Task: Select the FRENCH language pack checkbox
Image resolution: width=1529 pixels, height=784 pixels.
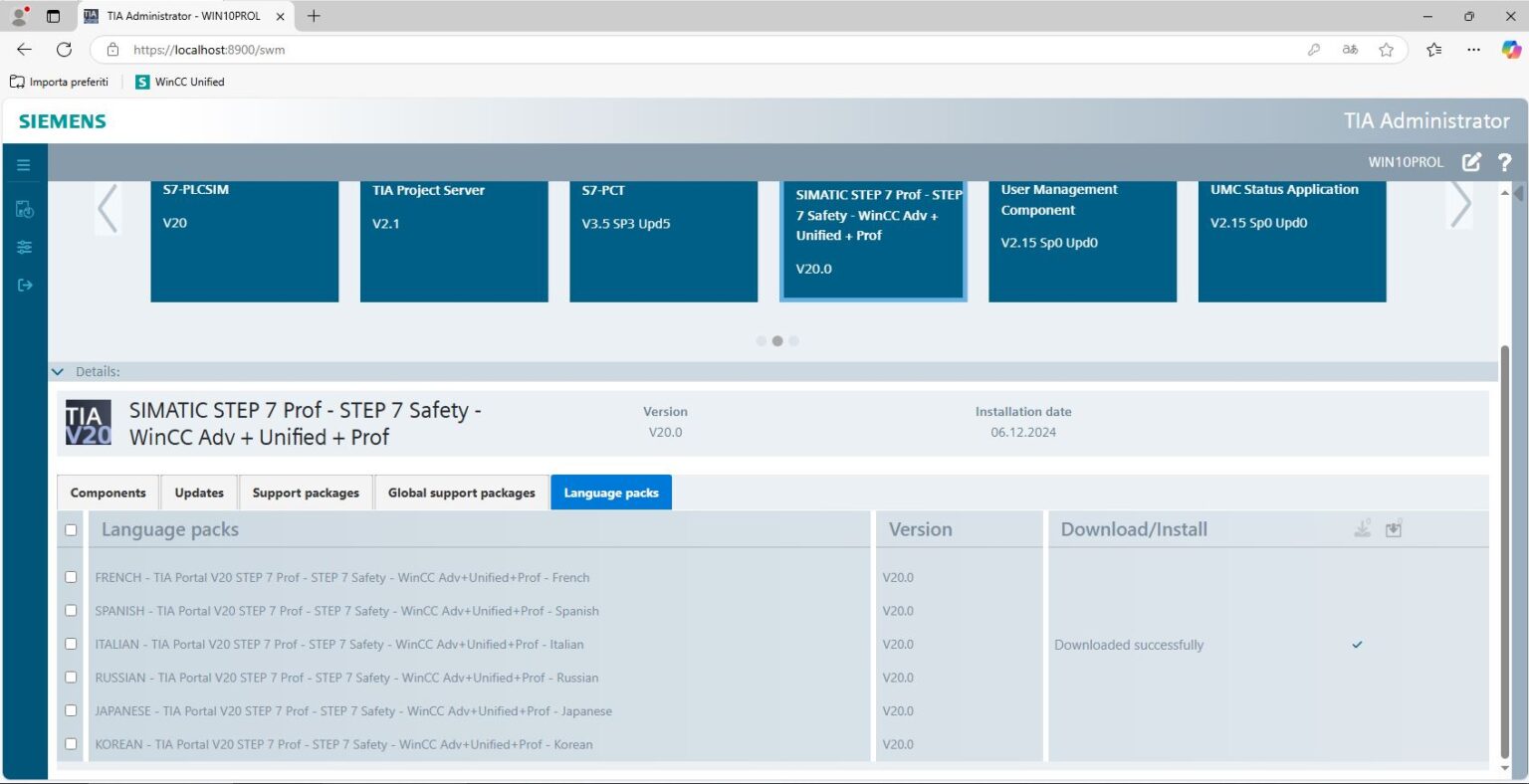Action: pos(71,577)
